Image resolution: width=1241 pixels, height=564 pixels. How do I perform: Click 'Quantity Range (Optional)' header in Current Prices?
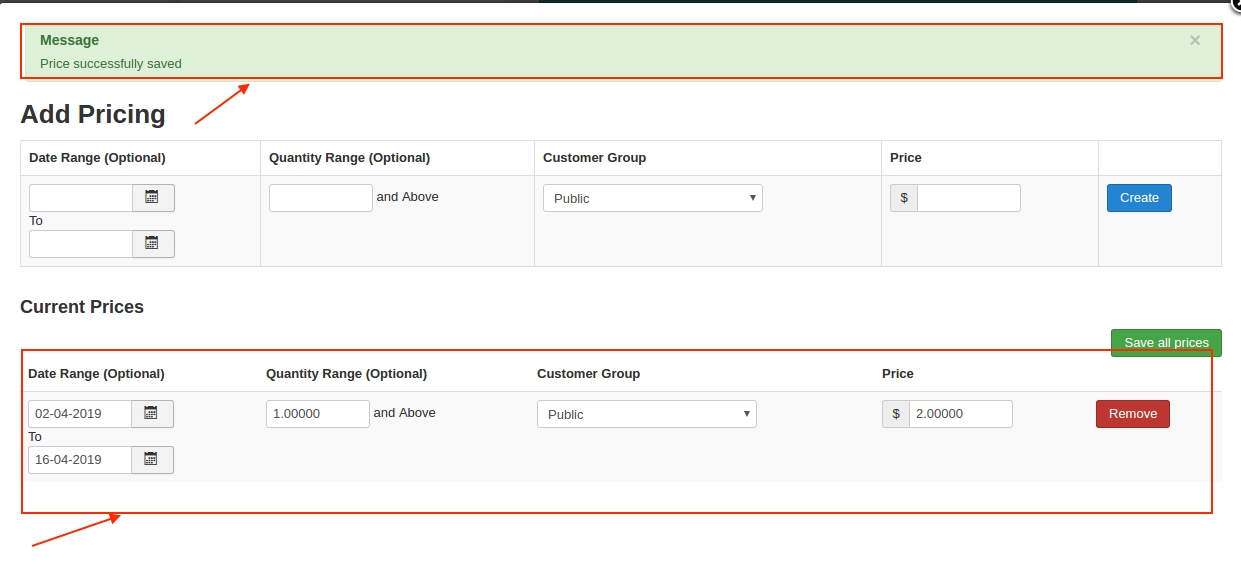click(x=346, y=374)
